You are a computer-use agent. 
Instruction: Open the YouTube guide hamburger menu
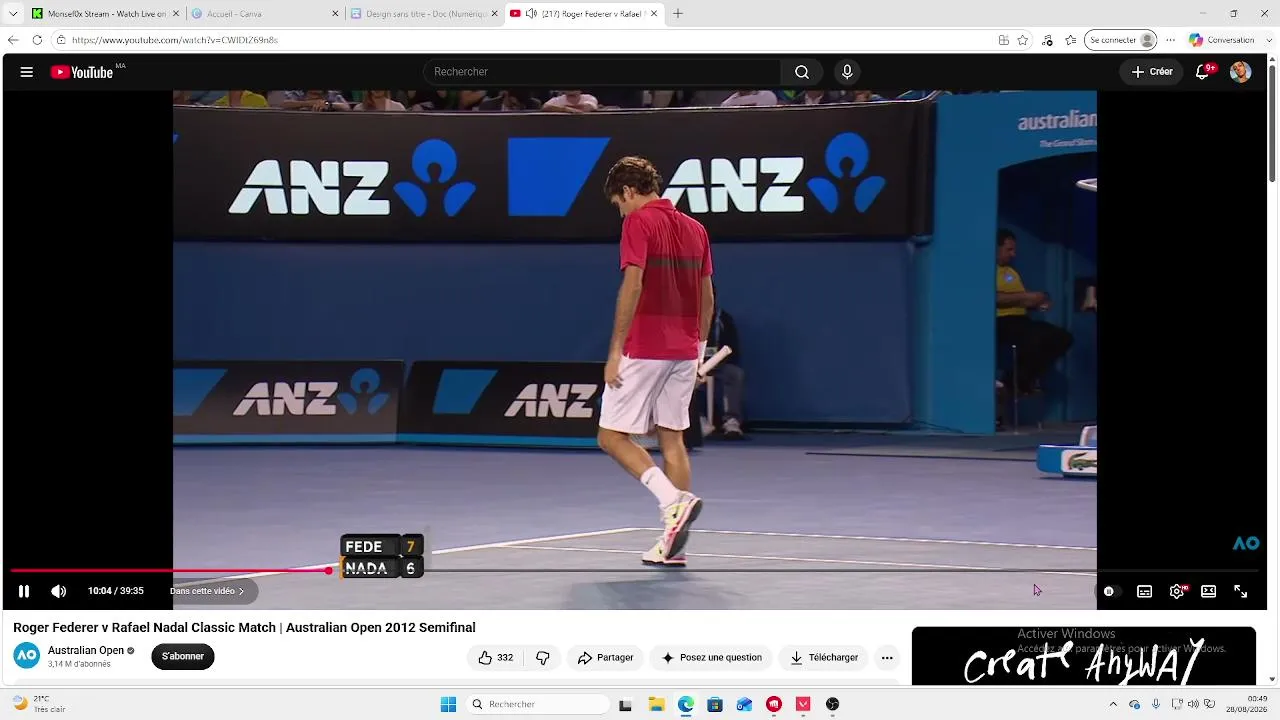[27, 72]
